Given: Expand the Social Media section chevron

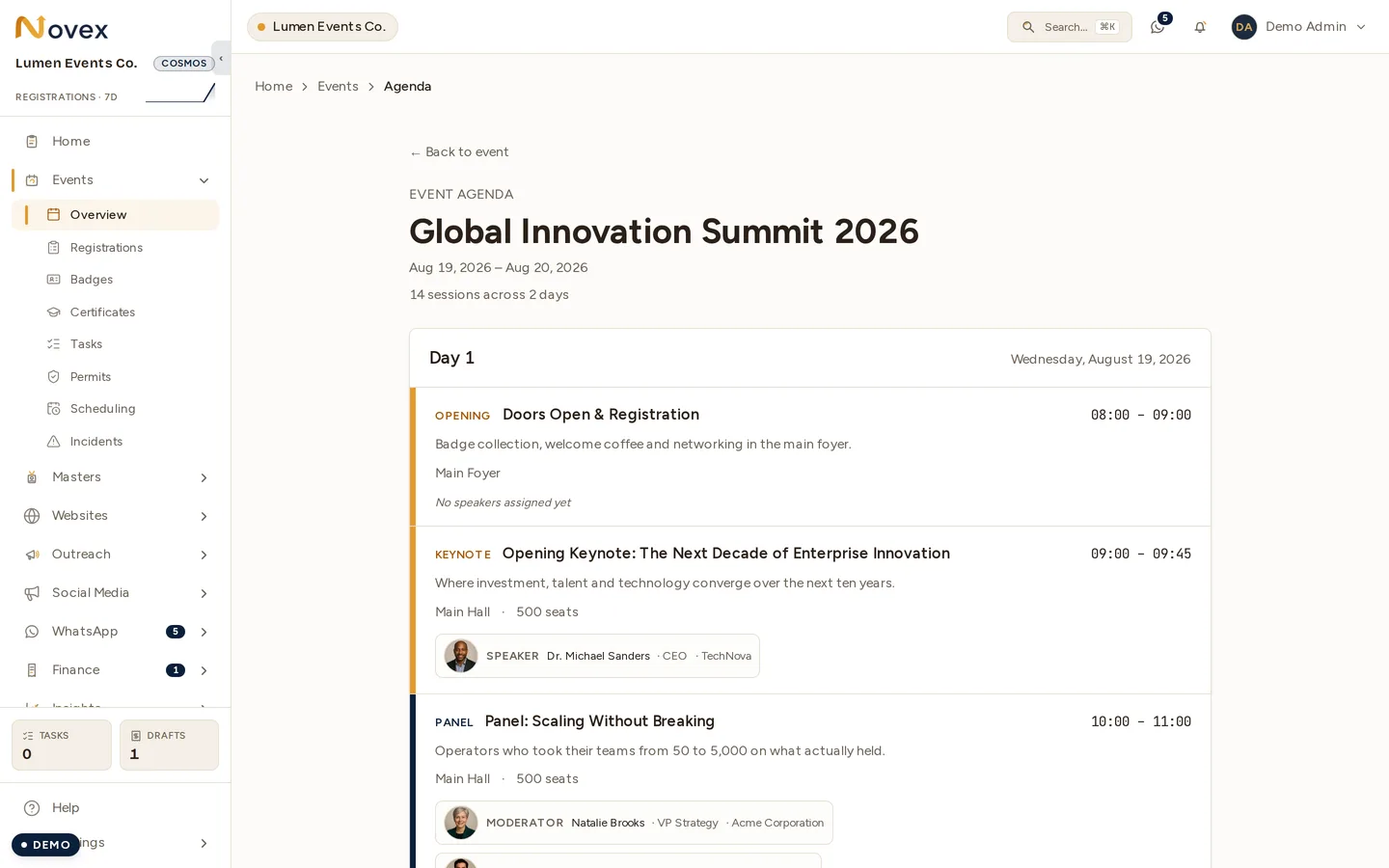Looking at the screenshot, I should point(204,593).
